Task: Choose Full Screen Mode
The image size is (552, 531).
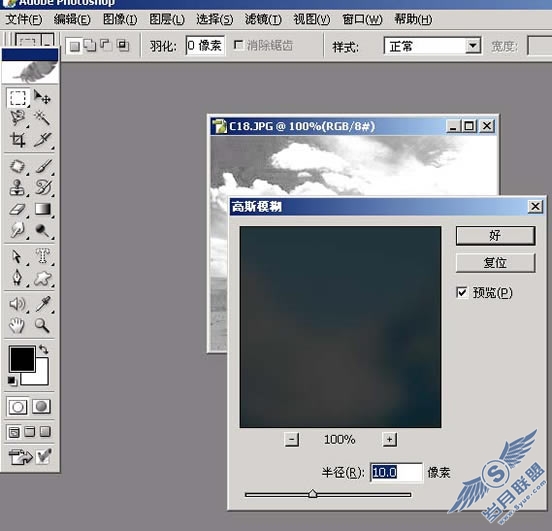Action: 45,432
